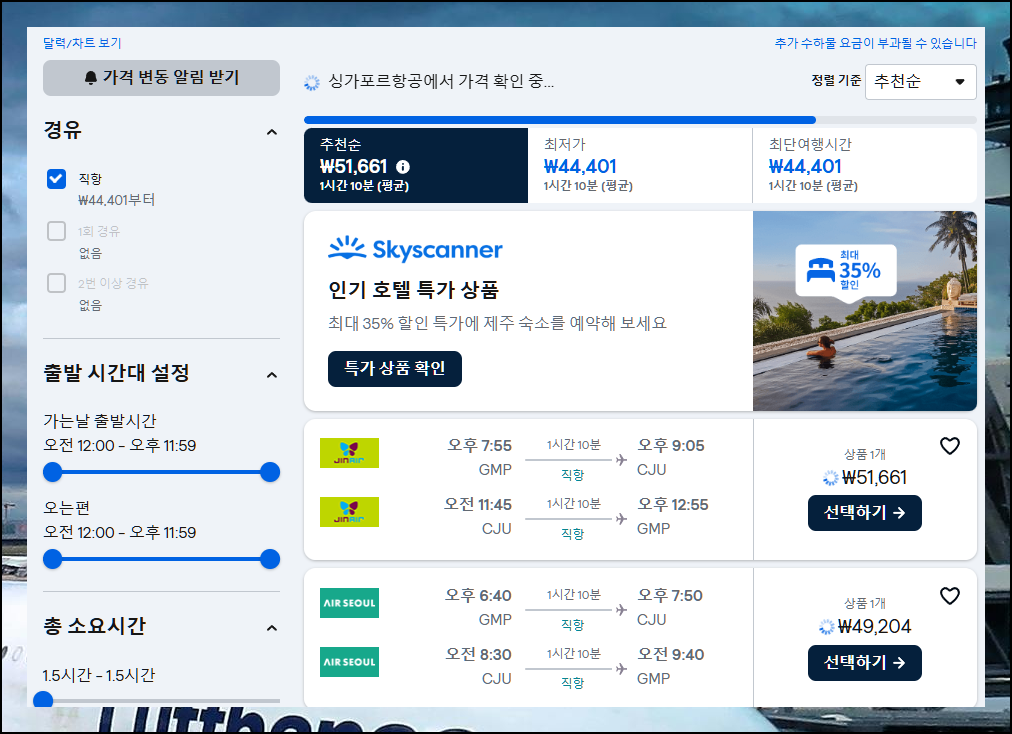Image resolution: width=1012 pixels, height=734 pixels.
Task: Open the 정렬 기준 추천순 dropdown
Action: coord(920,82)
